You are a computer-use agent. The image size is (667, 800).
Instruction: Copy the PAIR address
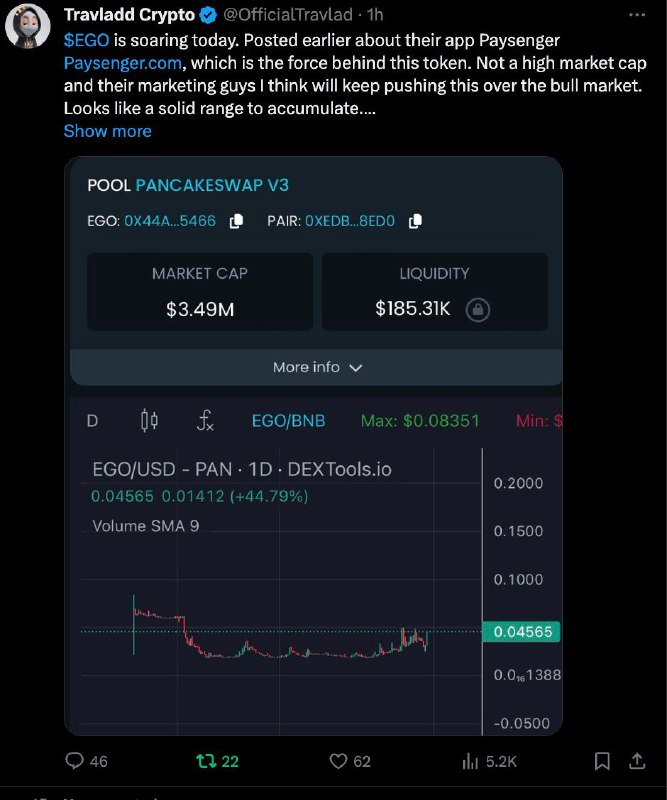coord(415,221)
